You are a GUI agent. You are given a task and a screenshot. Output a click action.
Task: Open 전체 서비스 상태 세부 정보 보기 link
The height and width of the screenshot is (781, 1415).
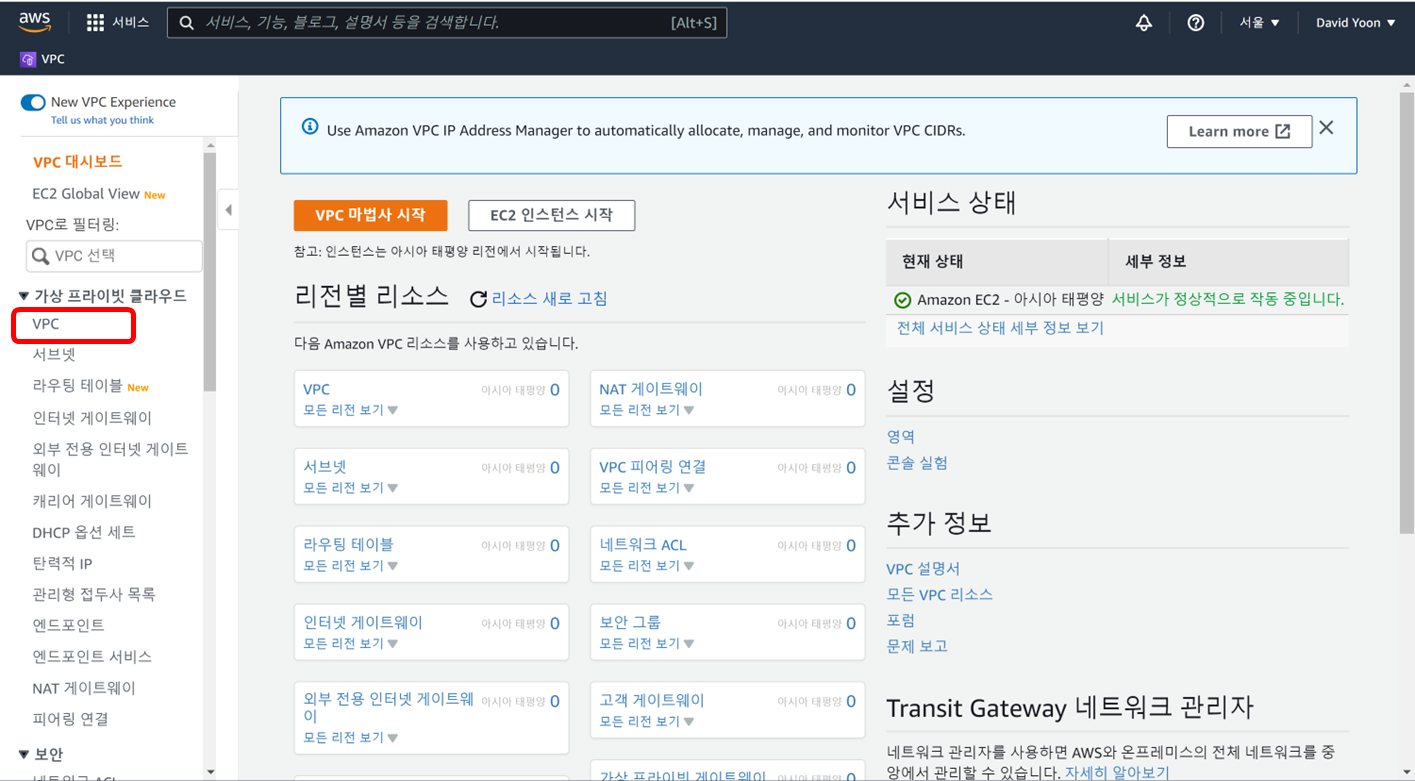[x=1000, y=328]
